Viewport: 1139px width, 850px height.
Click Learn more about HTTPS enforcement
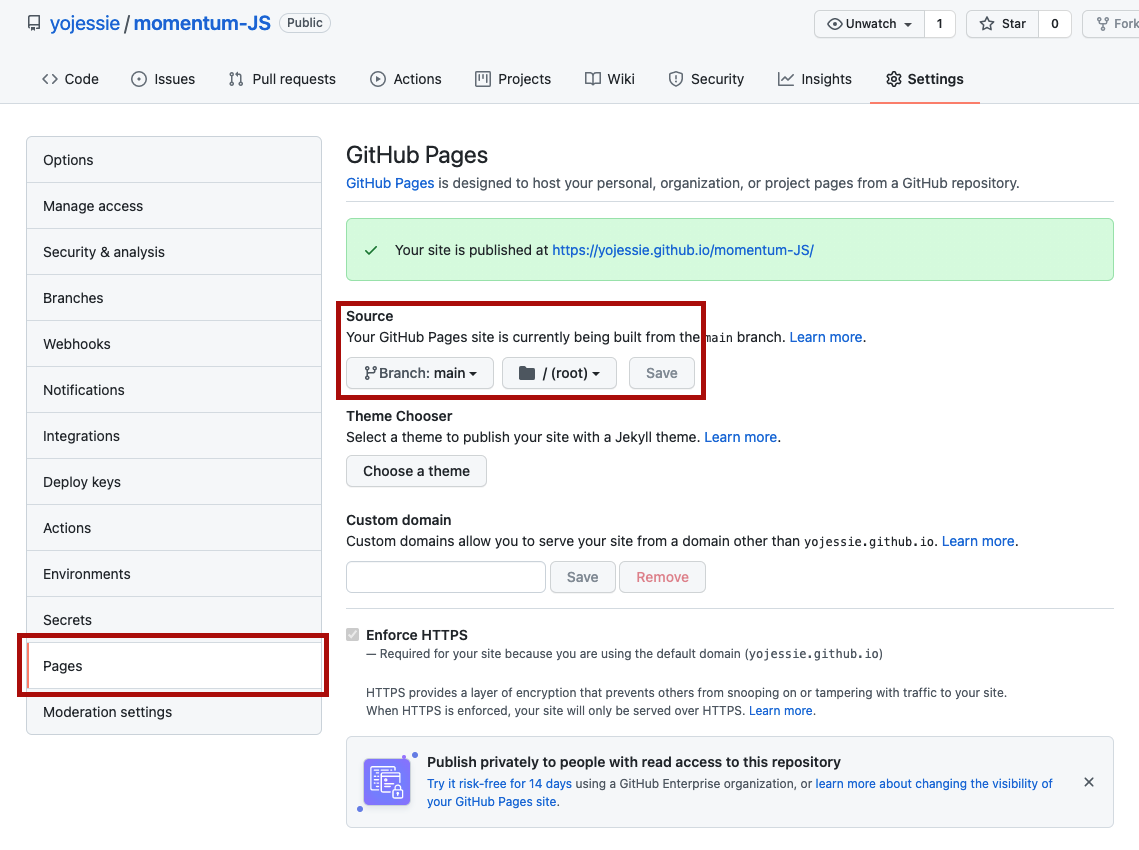(781, 711)
